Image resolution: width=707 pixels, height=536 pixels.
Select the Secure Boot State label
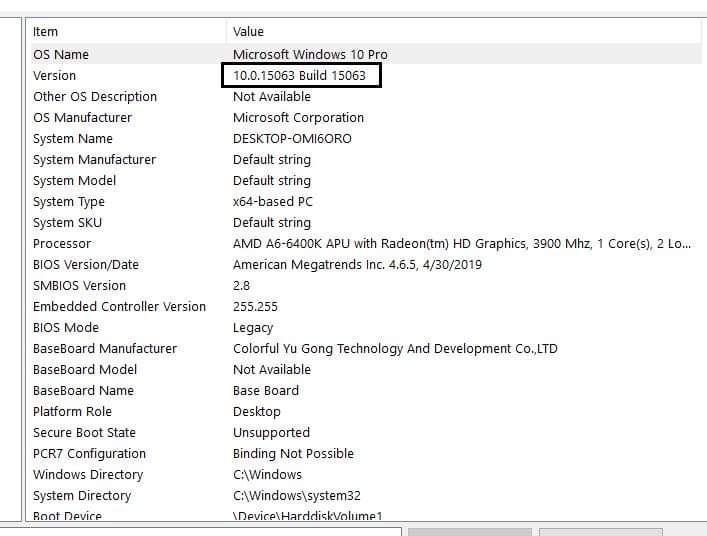84,433
